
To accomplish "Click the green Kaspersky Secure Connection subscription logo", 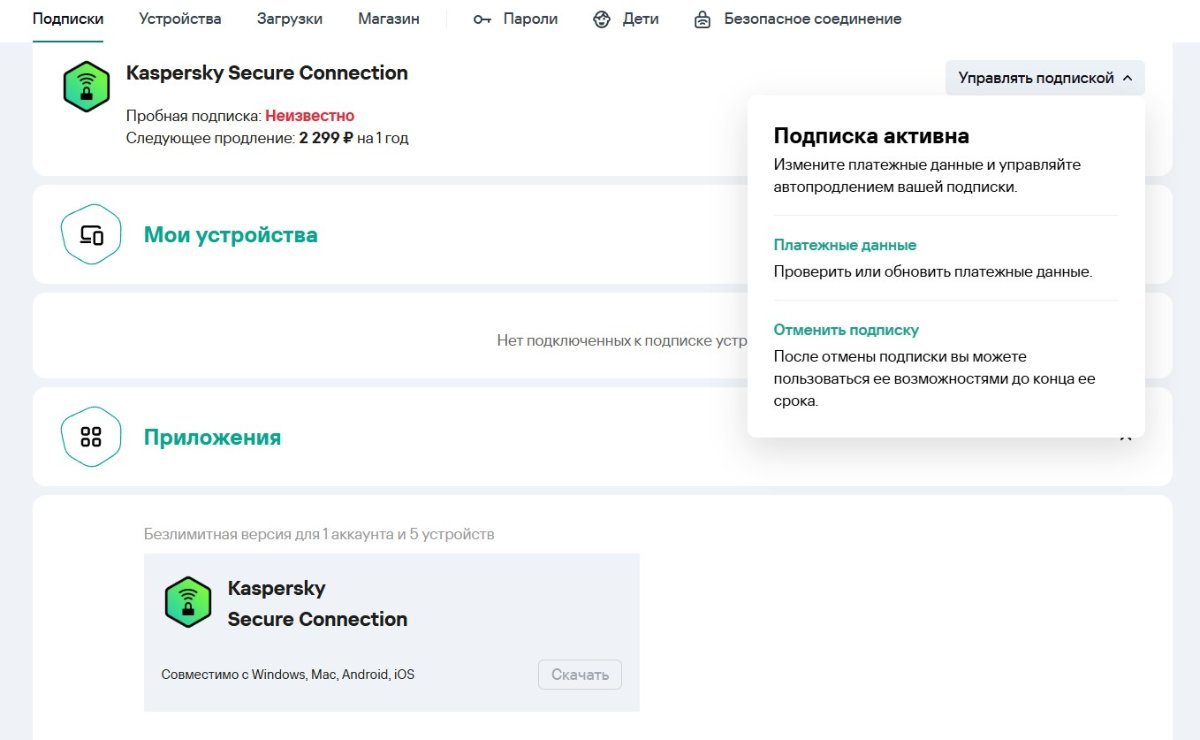I will pos(87,86).
